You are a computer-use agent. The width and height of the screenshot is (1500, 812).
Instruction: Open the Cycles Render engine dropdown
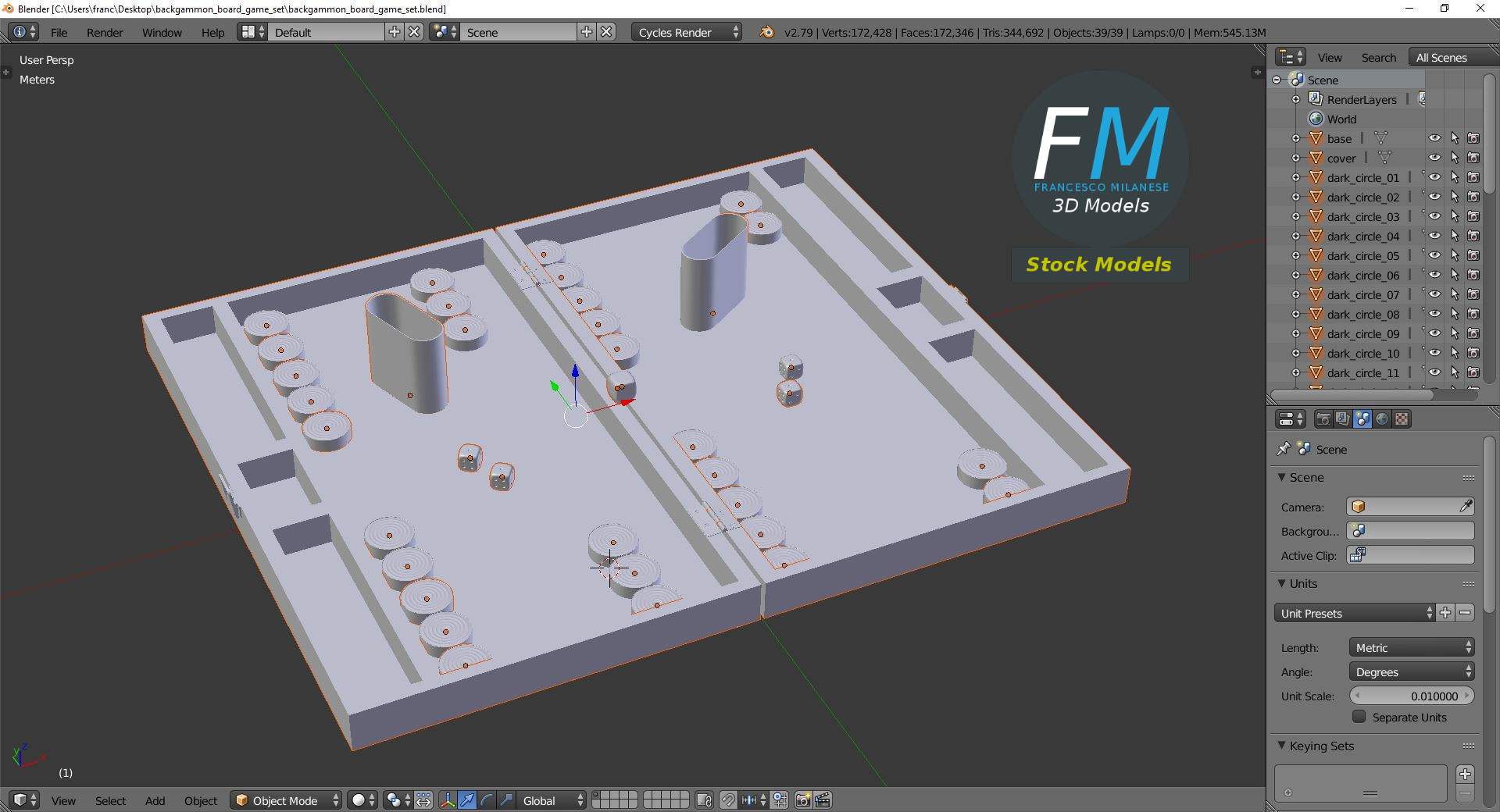687,32
